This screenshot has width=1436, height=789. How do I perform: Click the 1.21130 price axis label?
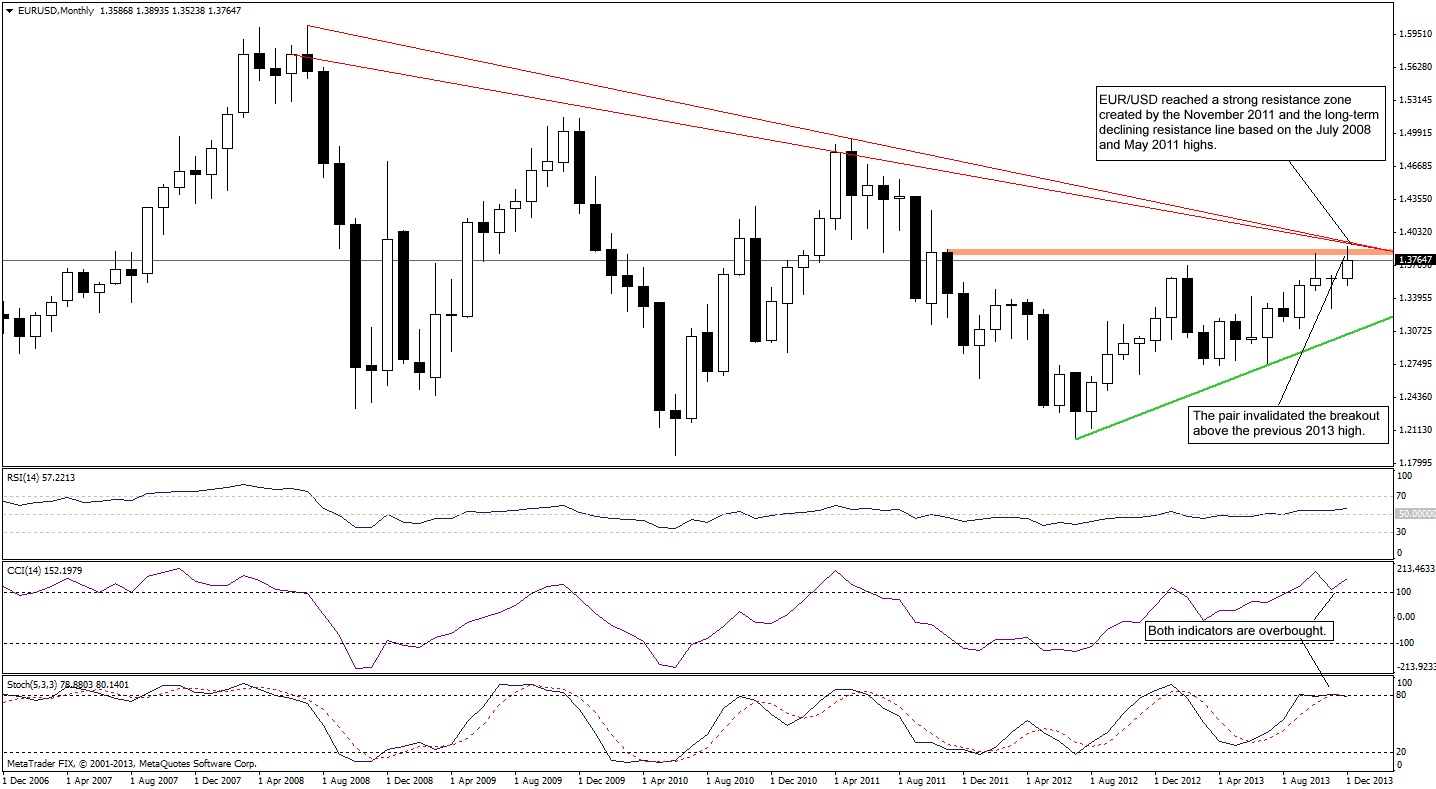1414,430
